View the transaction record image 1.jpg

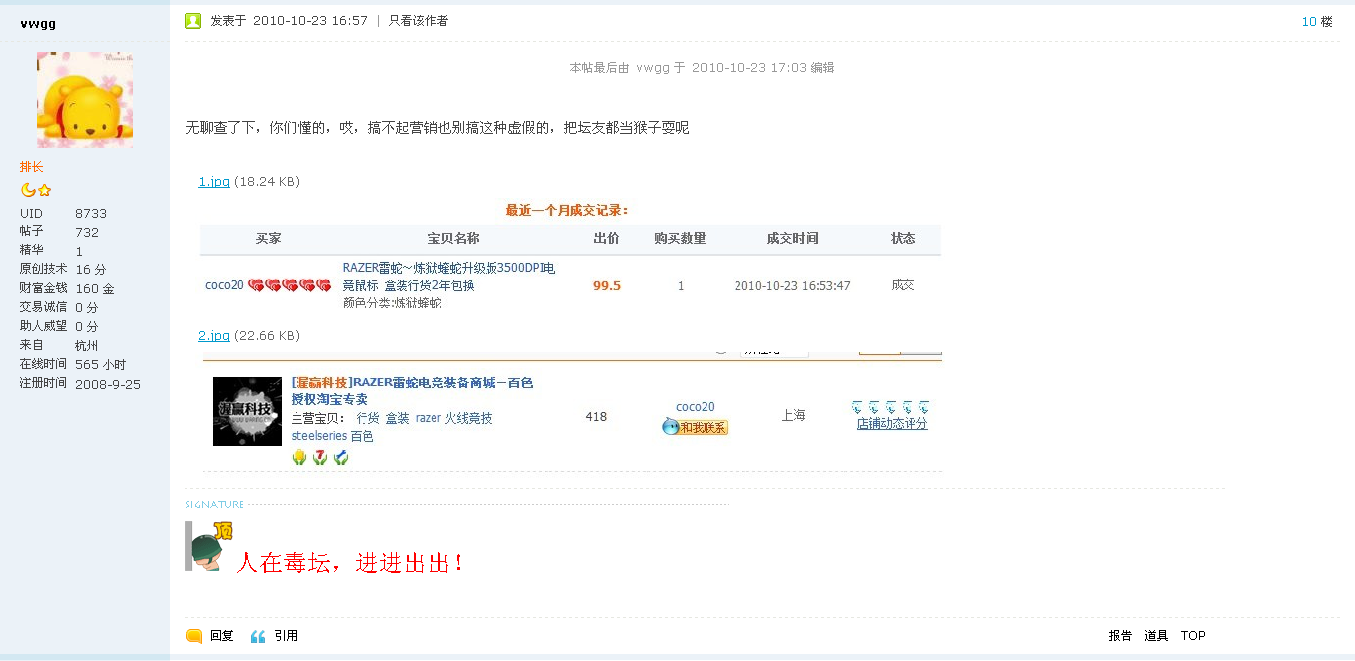[570, 255]
